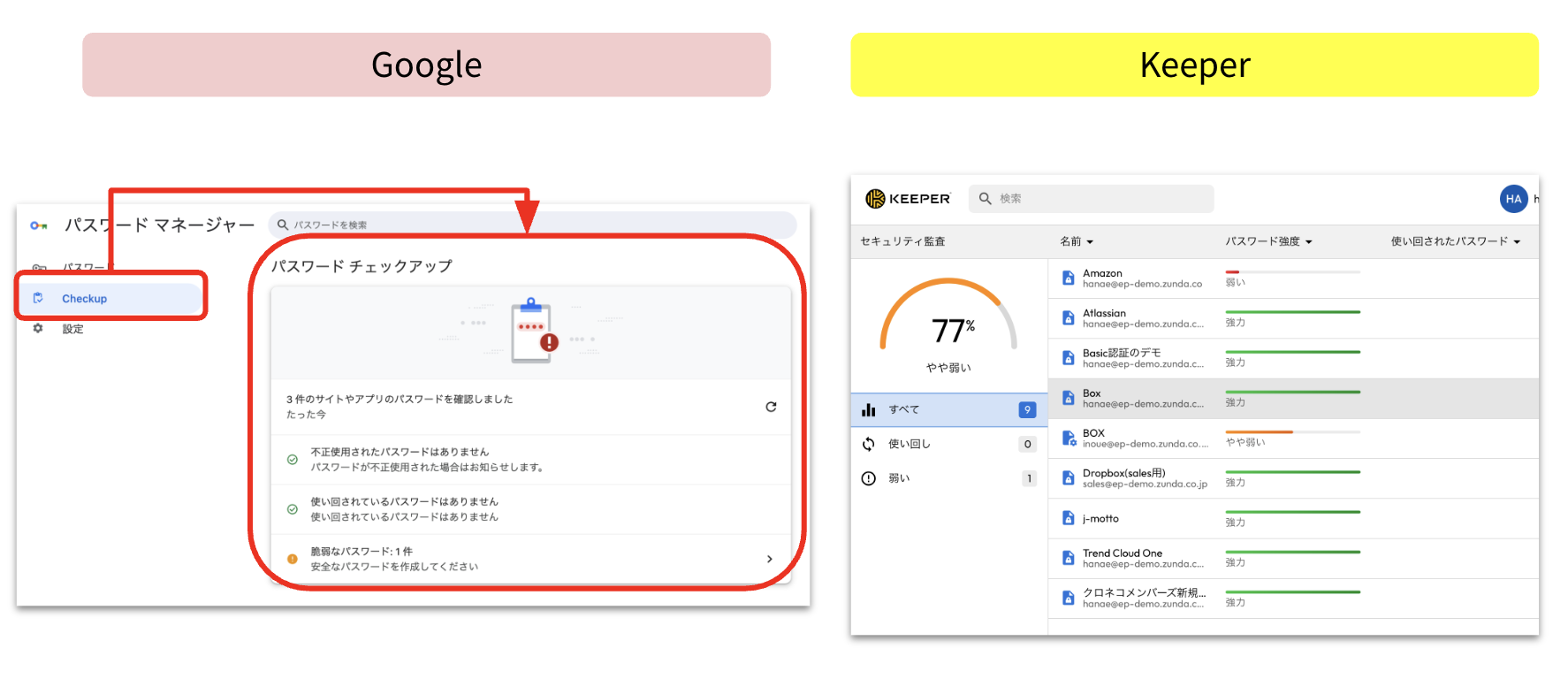Click the Google Password Manager key logo

[39, 225]
